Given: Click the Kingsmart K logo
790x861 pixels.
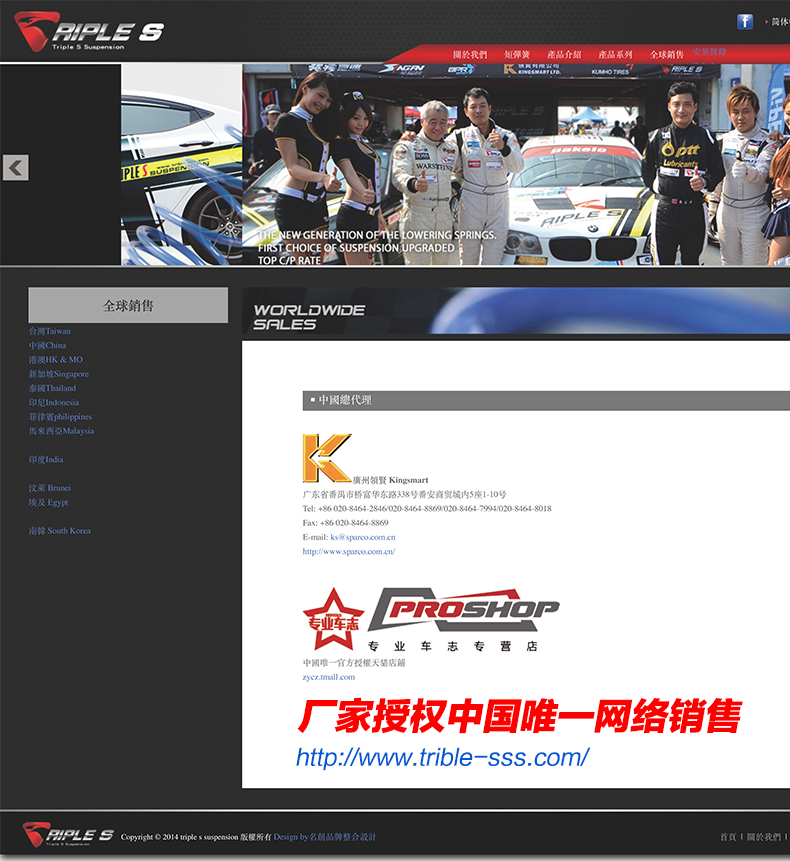Looking at the screenshot, I should [x=327, y=458].
